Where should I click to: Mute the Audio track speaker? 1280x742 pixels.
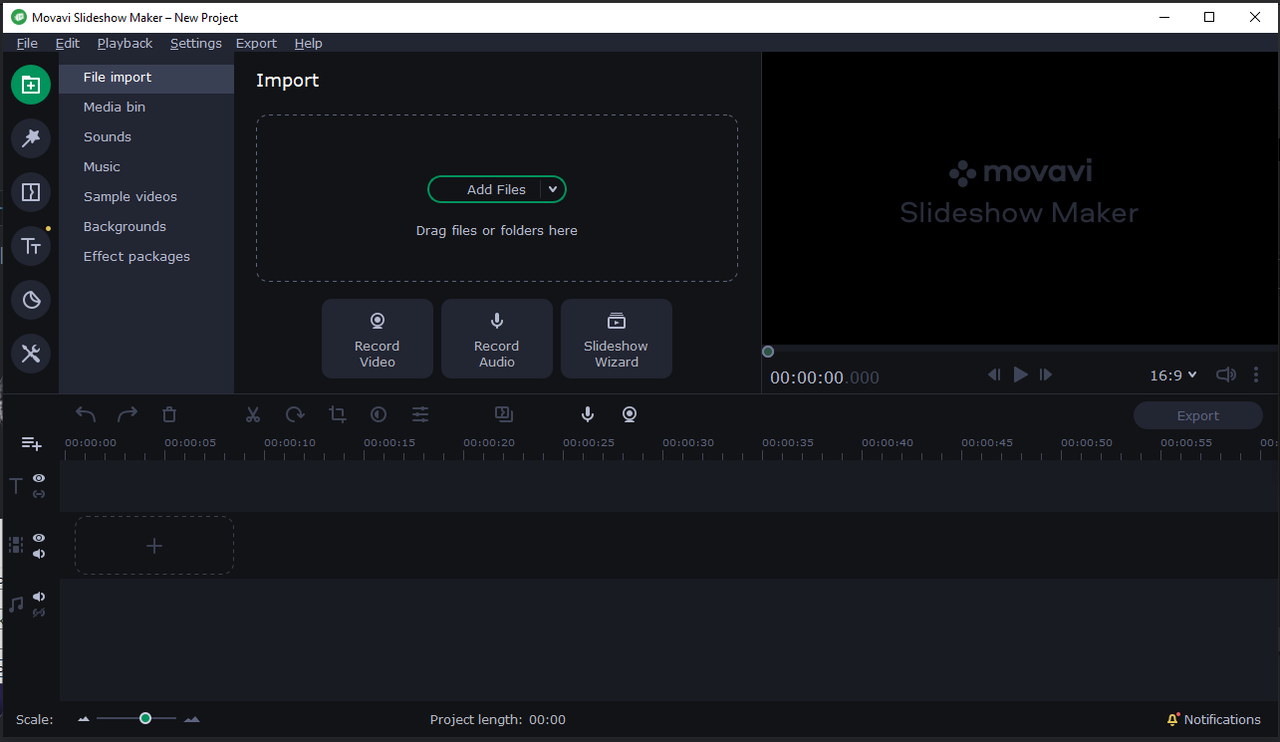[x=39, y=597]
